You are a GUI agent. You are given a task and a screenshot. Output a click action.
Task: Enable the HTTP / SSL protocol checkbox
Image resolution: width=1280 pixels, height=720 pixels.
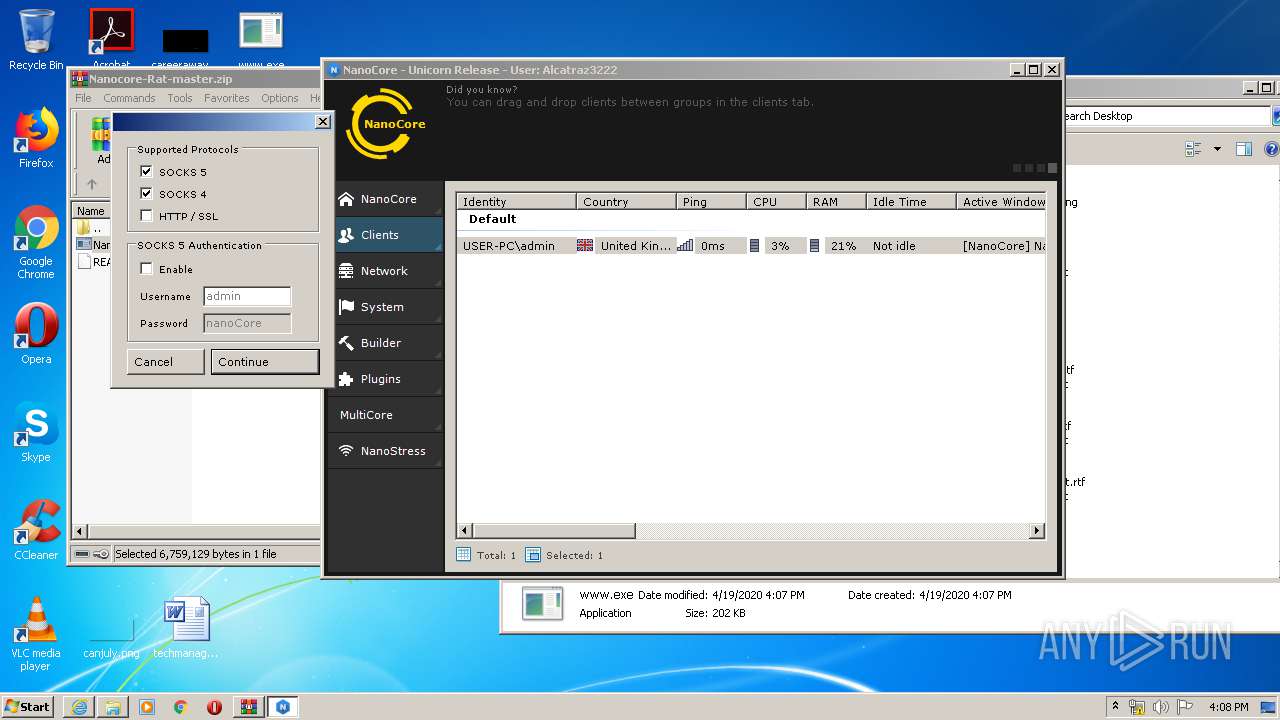click(x=146, y=216)
